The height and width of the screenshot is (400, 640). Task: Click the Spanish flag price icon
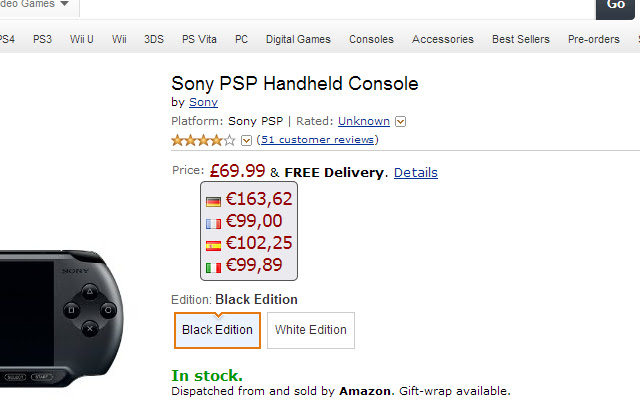[213, 246]
